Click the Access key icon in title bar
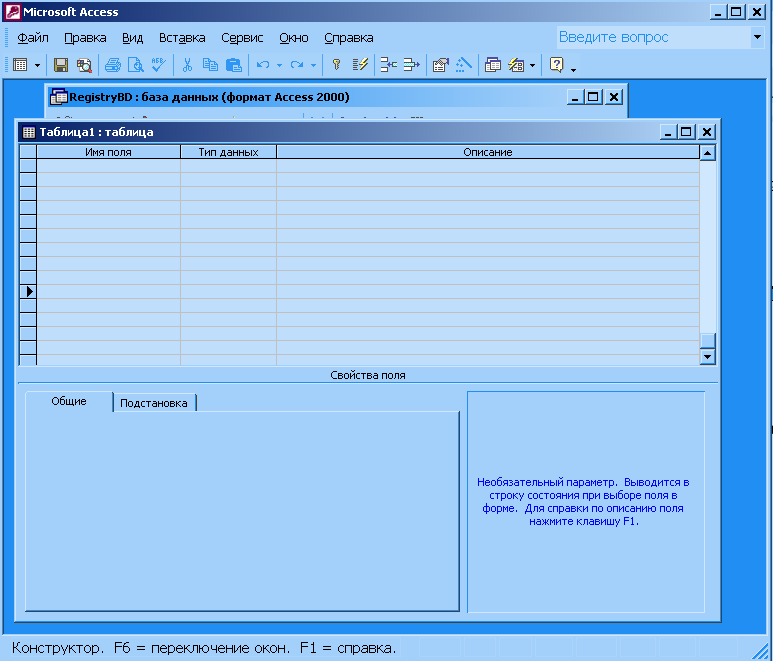 [x=12, y=12]
